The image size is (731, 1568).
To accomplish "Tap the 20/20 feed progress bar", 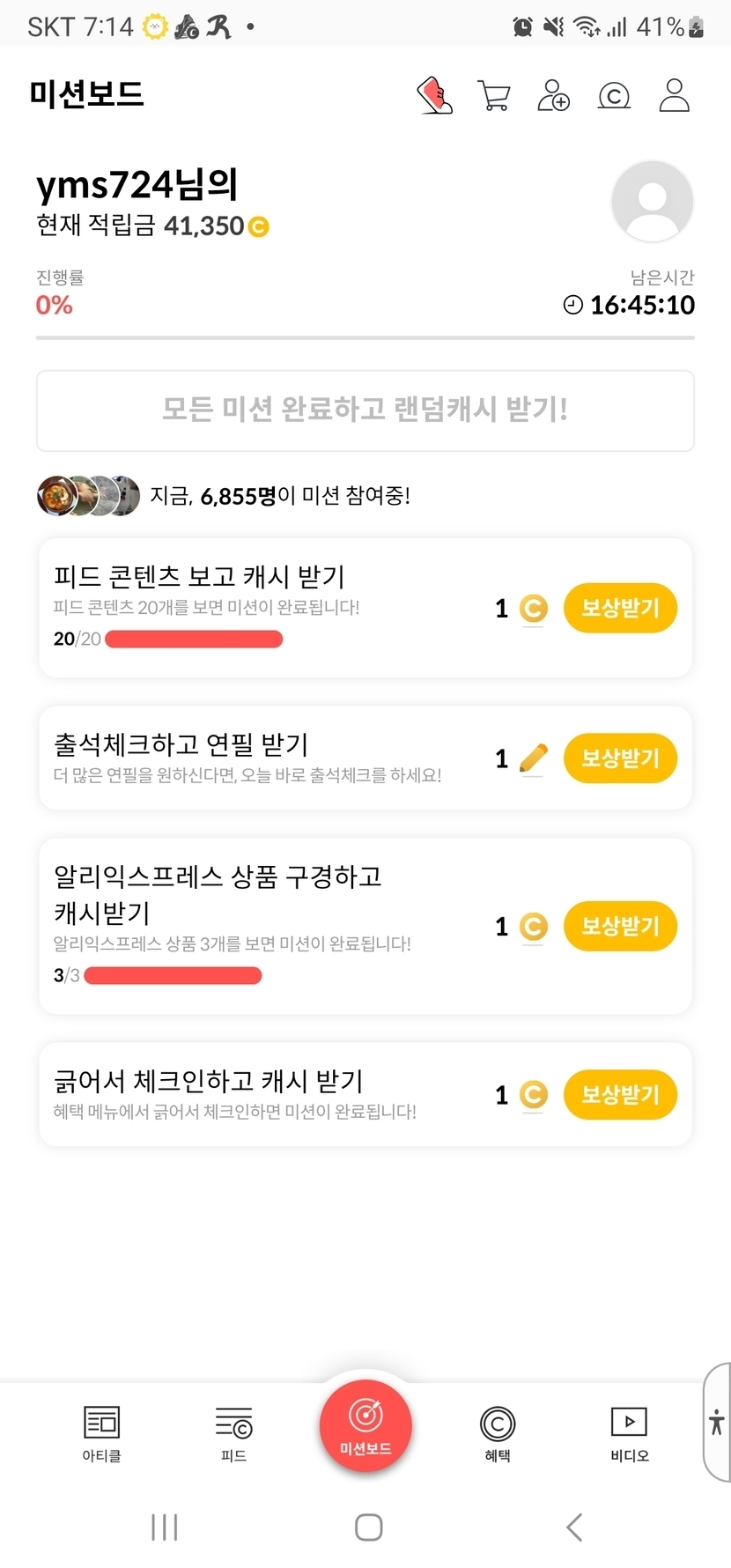I will coord(194,639).
